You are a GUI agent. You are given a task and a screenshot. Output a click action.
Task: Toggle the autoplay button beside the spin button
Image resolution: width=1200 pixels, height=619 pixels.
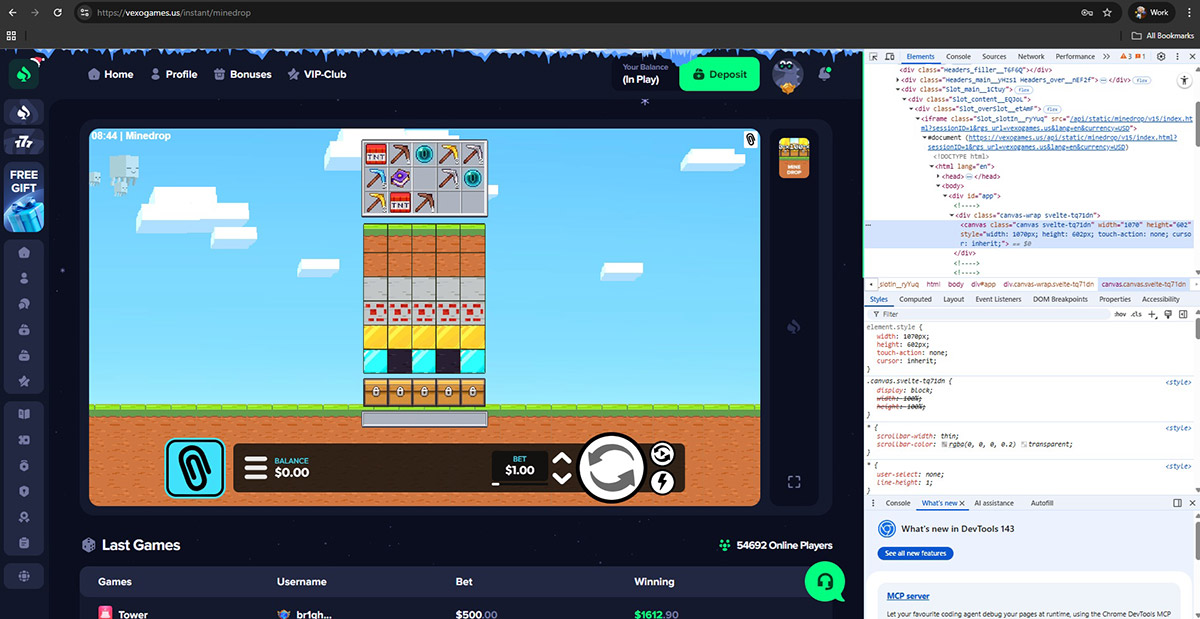pyautogui.click(x=662, y=454)
